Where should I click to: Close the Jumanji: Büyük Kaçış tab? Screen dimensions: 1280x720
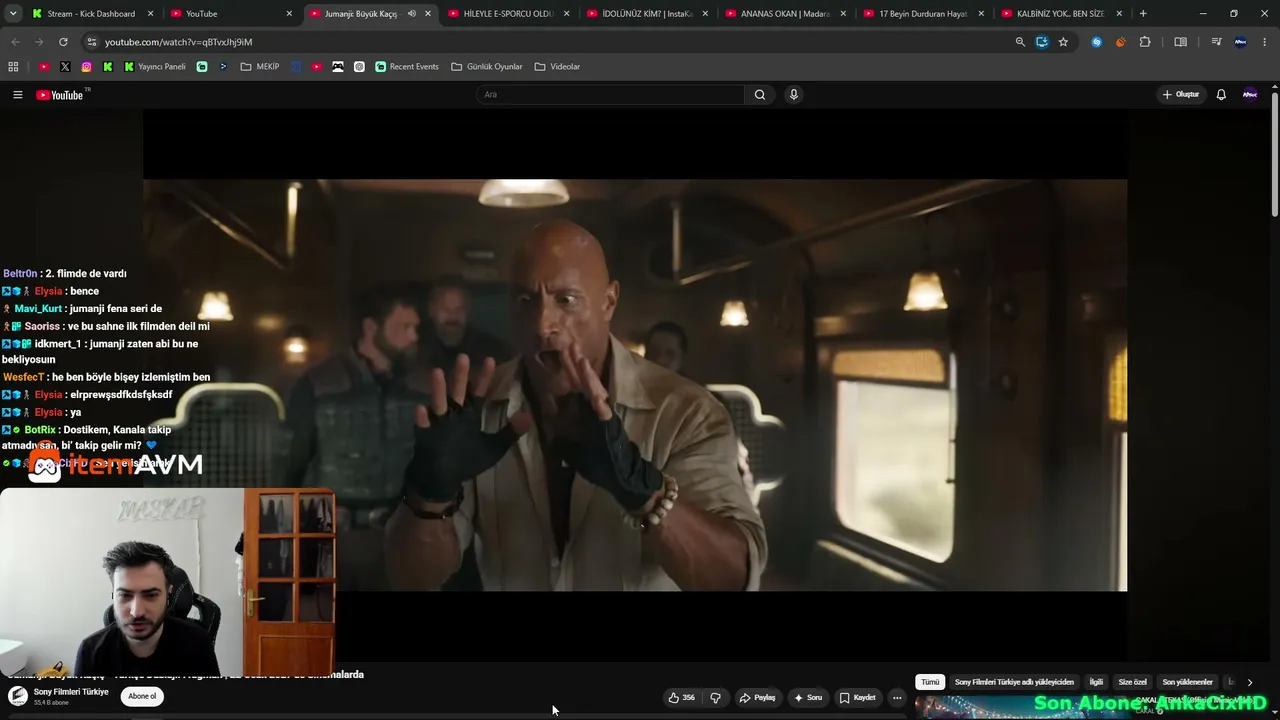[428, 14]
